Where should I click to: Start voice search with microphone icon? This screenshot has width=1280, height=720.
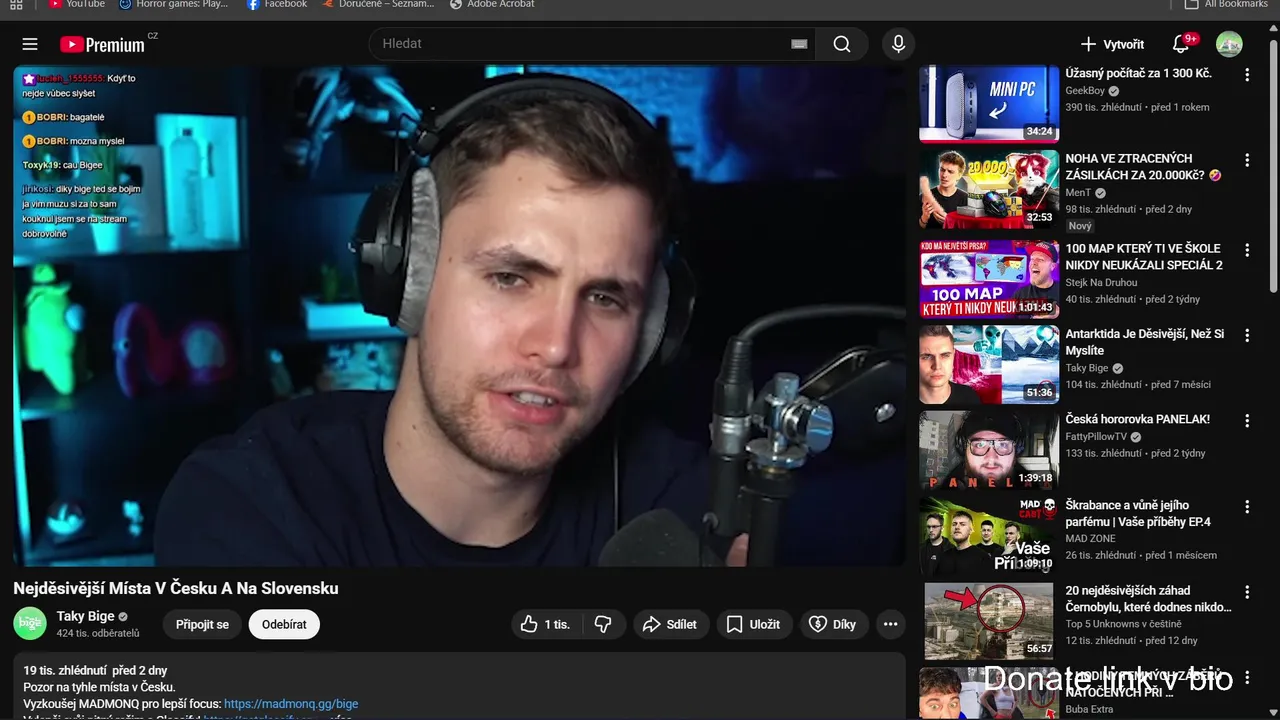[x=898, y=44]
